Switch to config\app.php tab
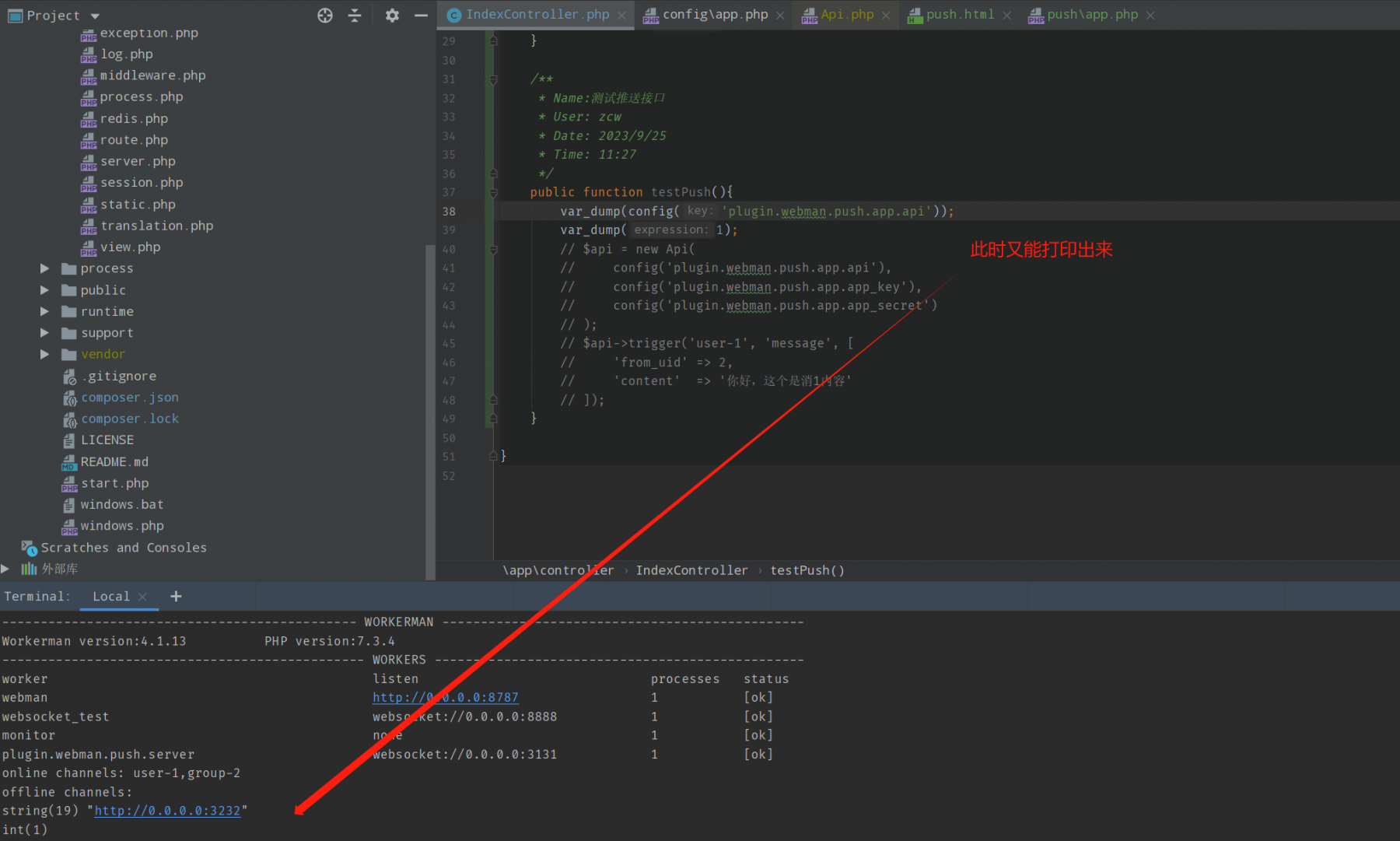Viewport: 1400px width, 841px height. pyautogui.click(x=715, y=15)
